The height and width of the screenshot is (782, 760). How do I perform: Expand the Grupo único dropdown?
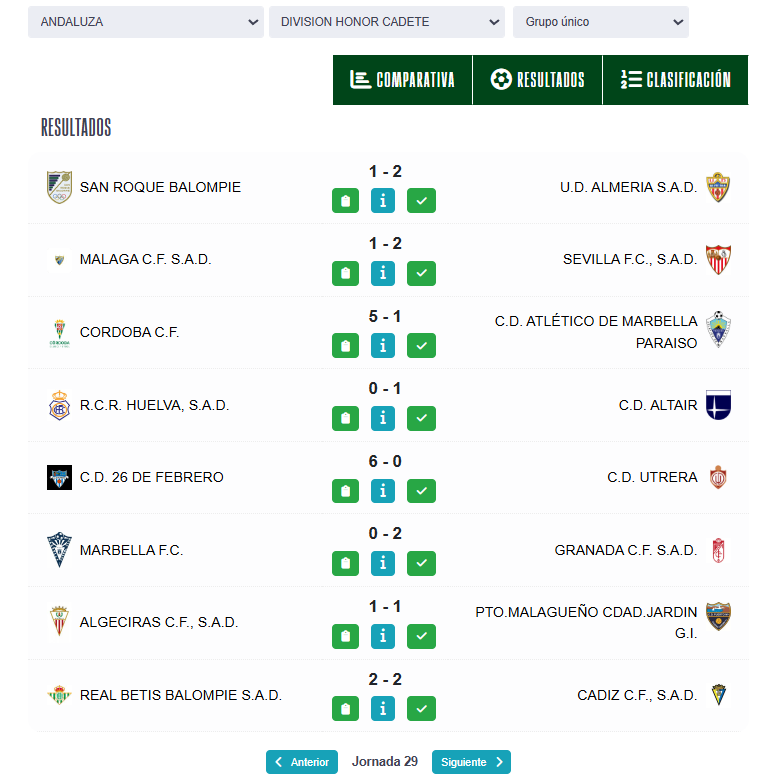click(600, 22)
